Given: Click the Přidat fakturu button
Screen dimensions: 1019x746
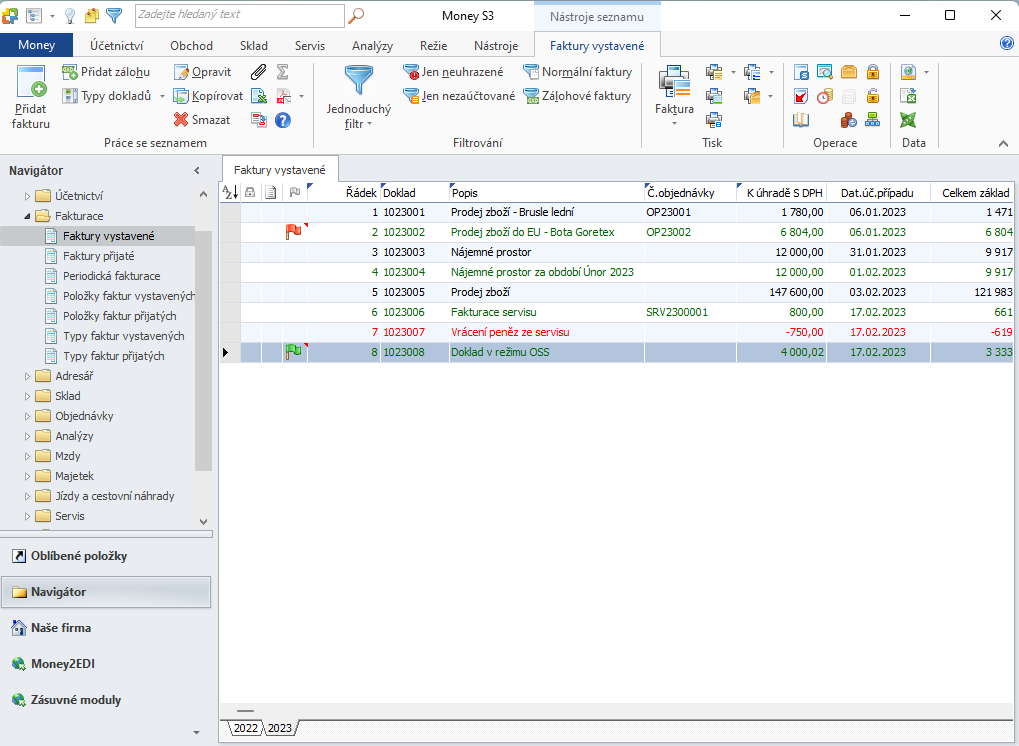Looking at the screenshot, I should point(31,97).
